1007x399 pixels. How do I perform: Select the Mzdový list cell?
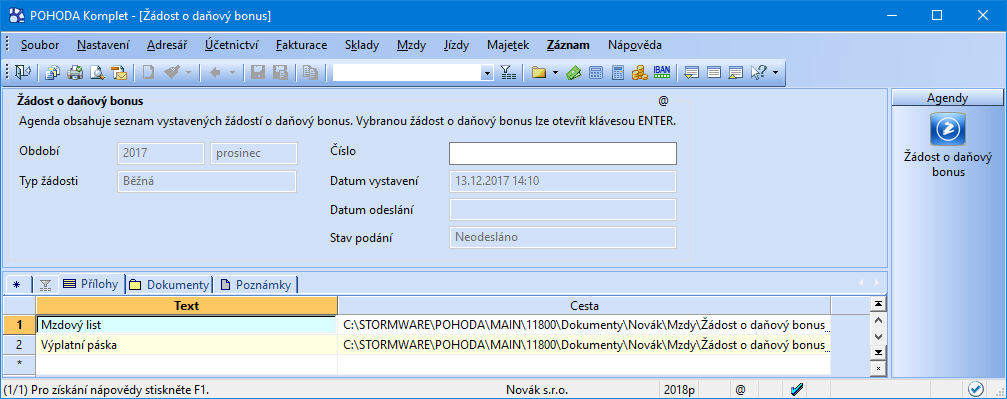(187, 325)
